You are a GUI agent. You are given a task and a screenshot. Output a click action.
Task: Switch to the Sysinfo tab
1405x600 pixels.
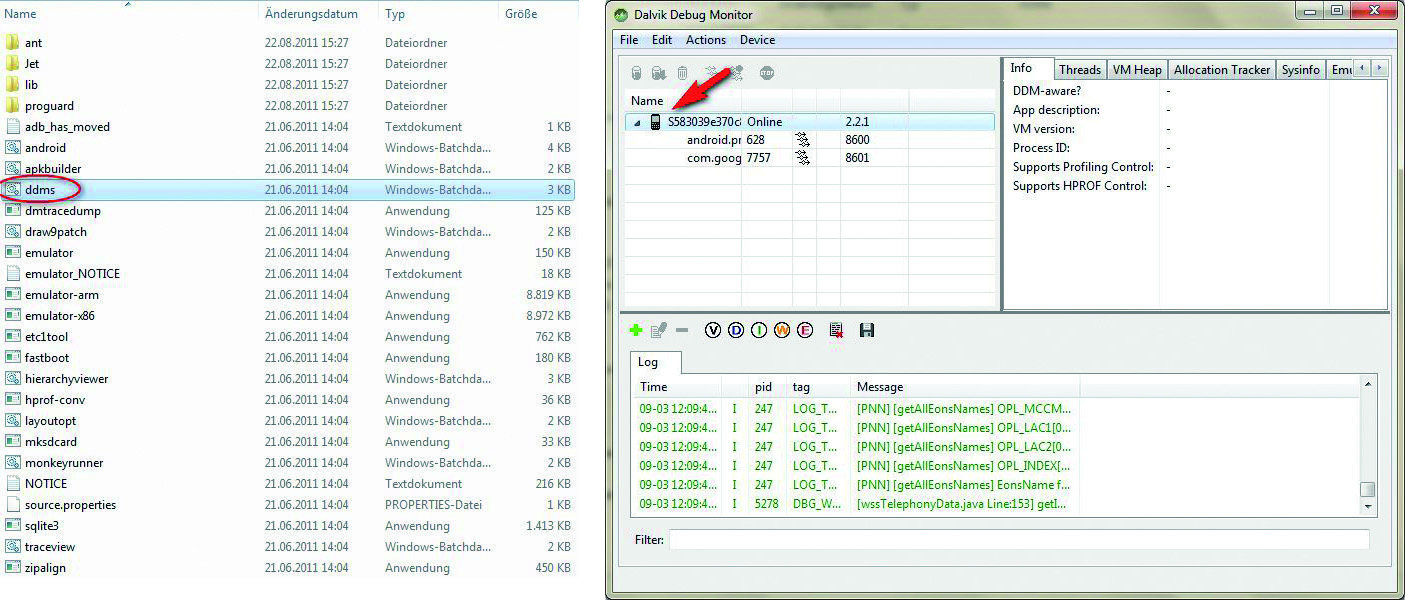[1301, 69]
